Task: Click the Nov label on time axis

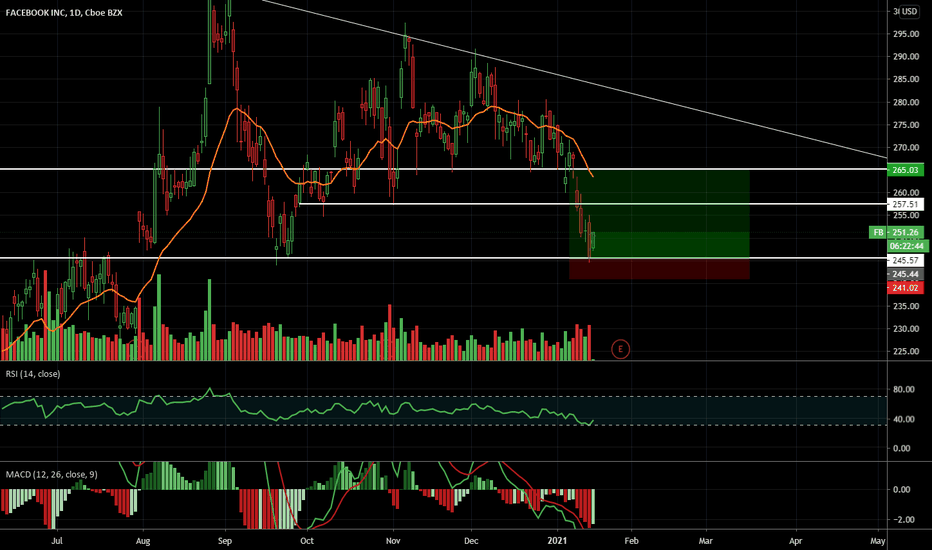Action: (393, 540)
